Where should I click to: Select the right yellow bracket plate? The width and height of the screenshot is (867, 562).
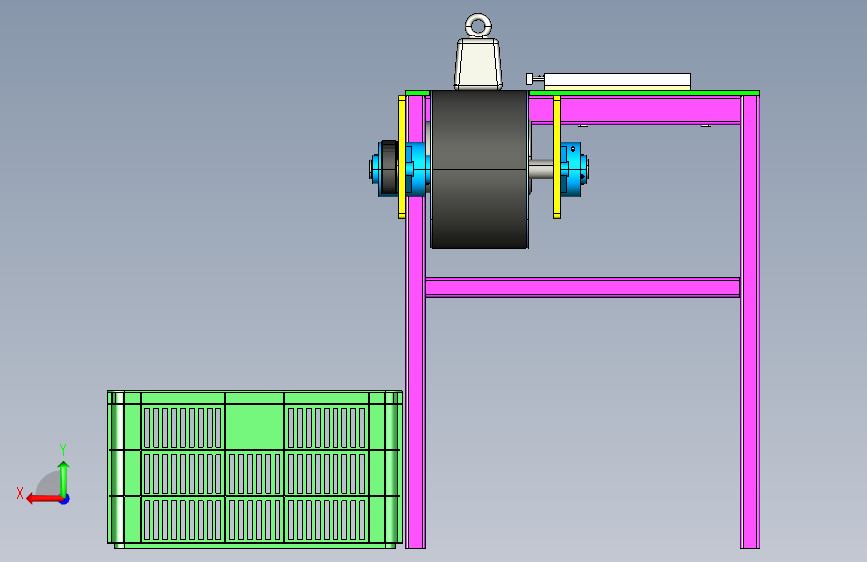click(x=557, y=157)
